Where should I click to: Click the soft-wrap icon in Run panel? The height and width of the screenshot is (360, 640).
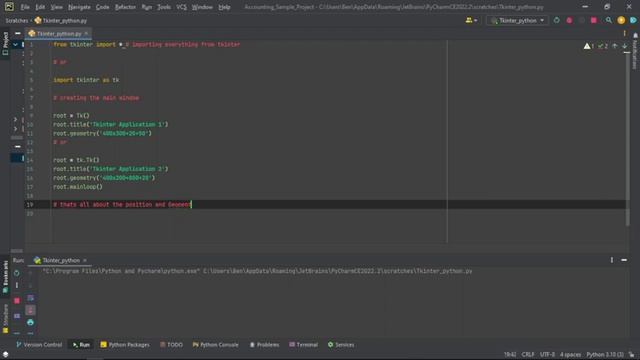click(x=31, y=298)
